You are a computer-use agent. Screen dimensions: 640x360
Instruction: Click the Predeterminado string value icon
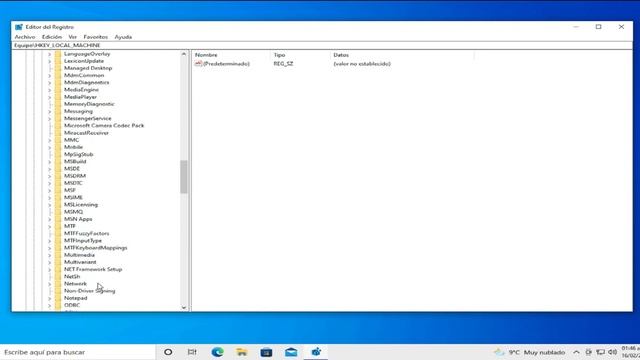(x=198, y=64)
